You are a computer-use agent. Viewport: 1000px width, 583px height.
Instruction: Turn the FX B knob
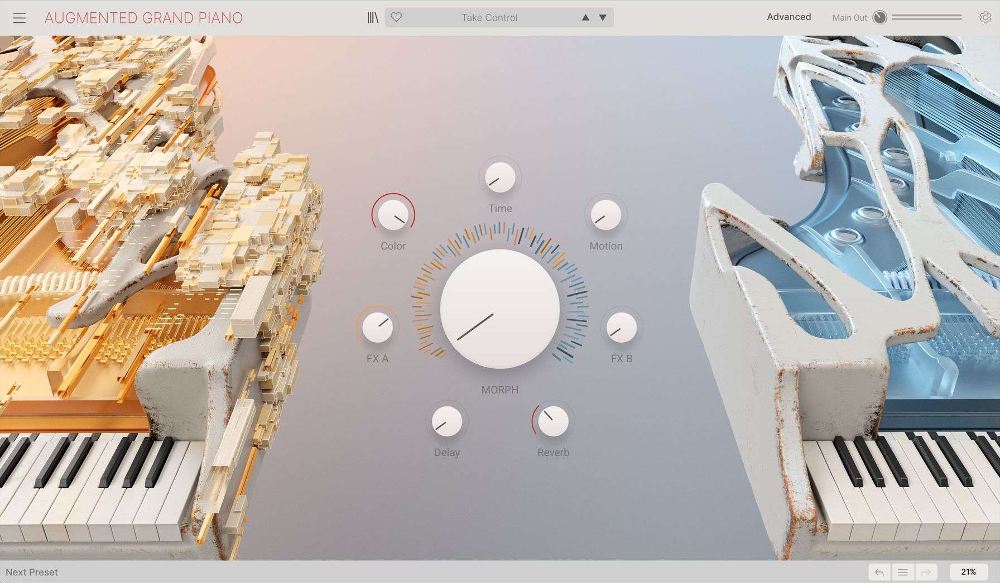point(621,327)
